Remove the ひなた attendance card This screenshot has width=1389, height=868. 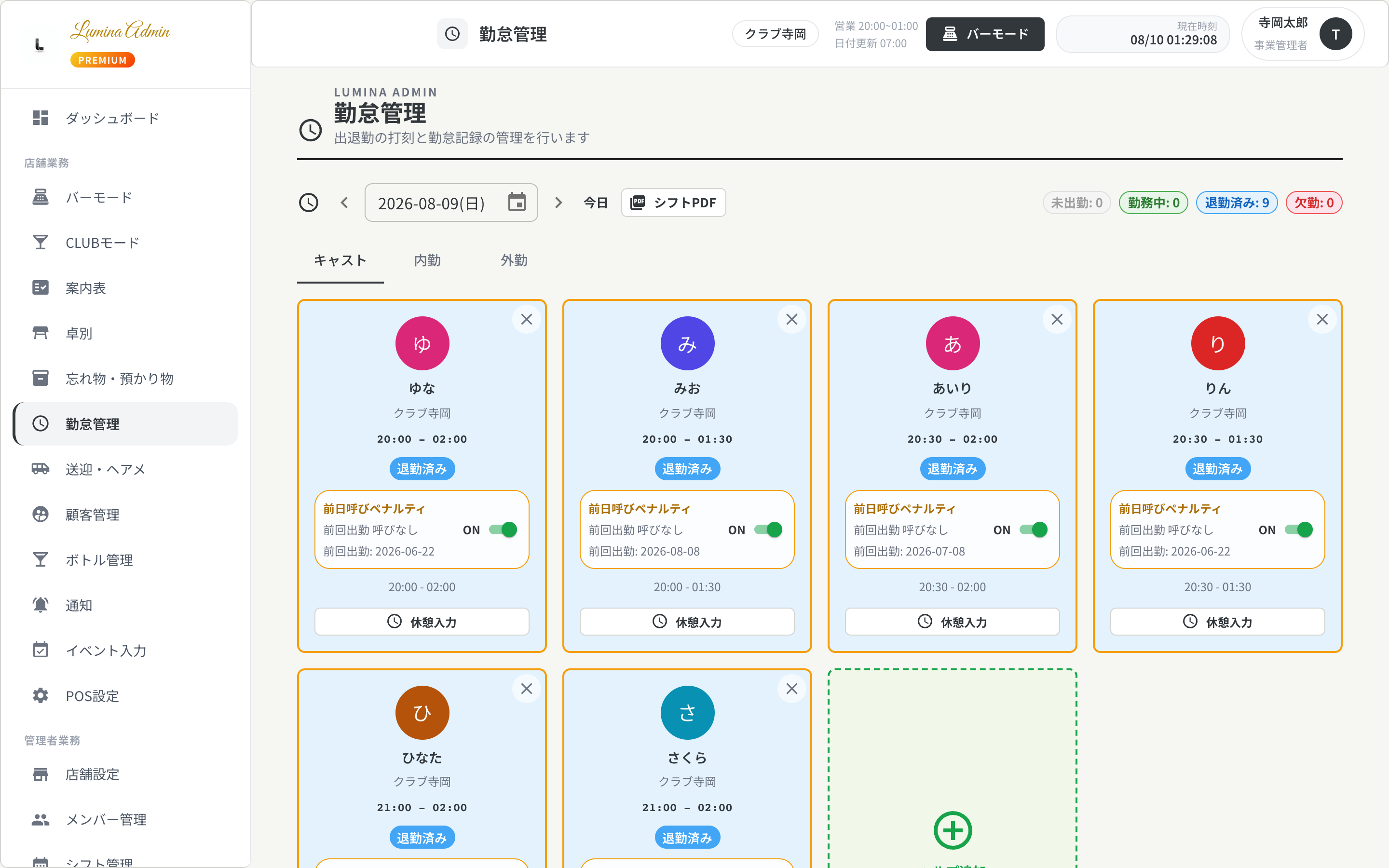click(526, 689)
